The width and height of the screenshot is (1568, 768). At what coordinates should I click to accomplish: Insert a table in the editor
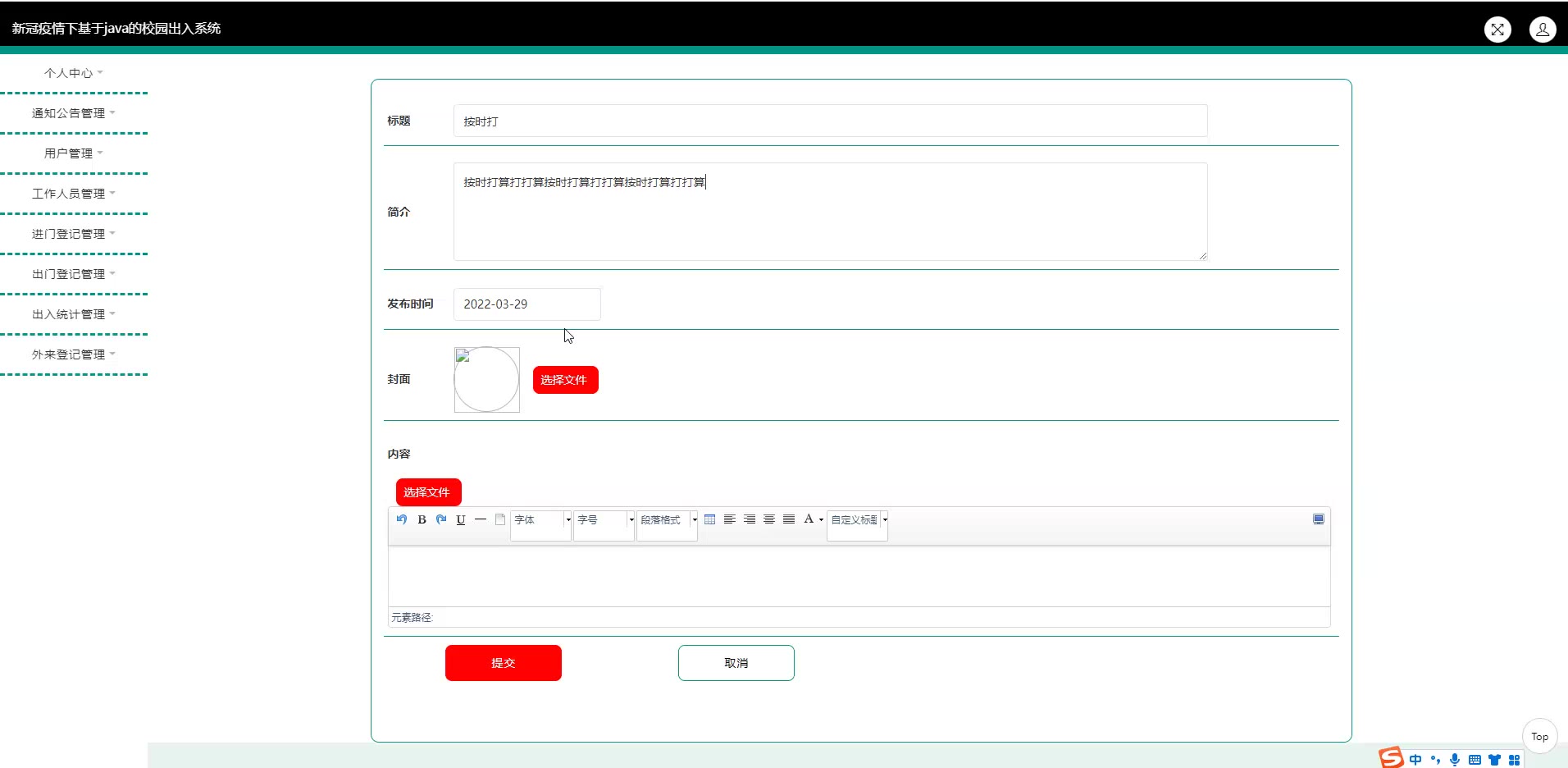pyautogui.click(x=710, y=519)
